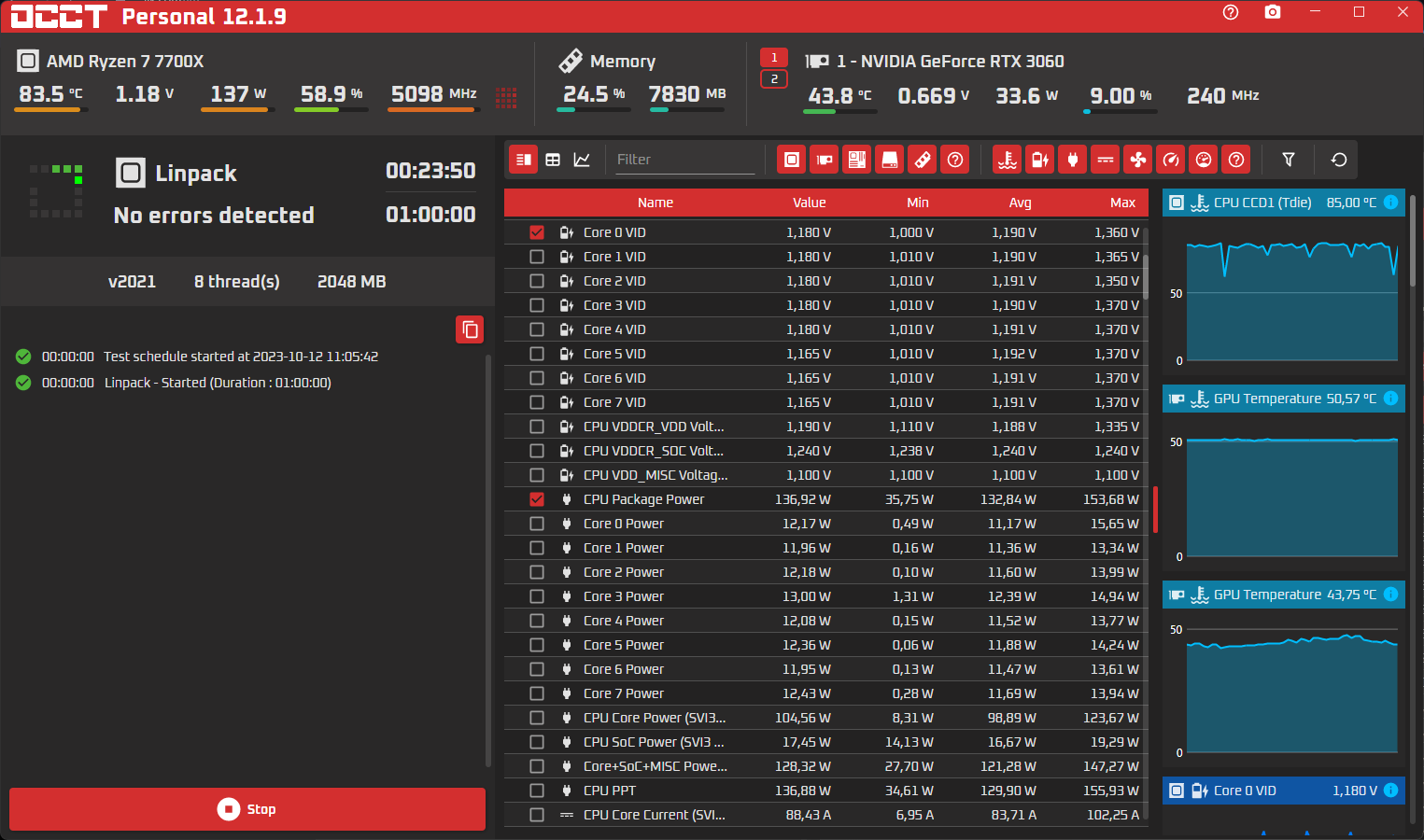
Task: Switch to the graph-only monitoring view
Action: (x=582, y=160)
